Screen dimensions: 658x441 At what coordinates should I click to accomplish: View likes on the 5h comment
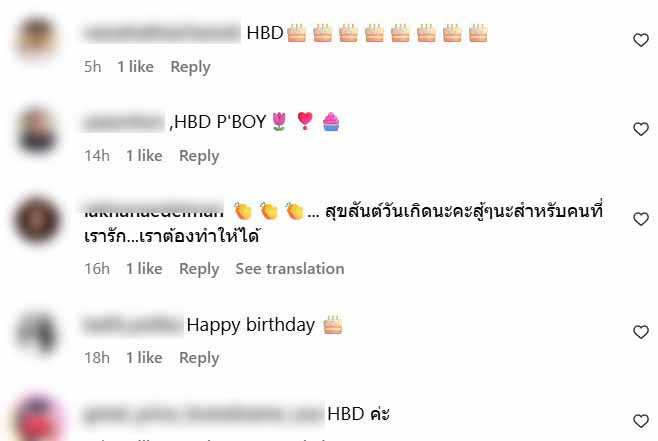(x=136, y=67)
